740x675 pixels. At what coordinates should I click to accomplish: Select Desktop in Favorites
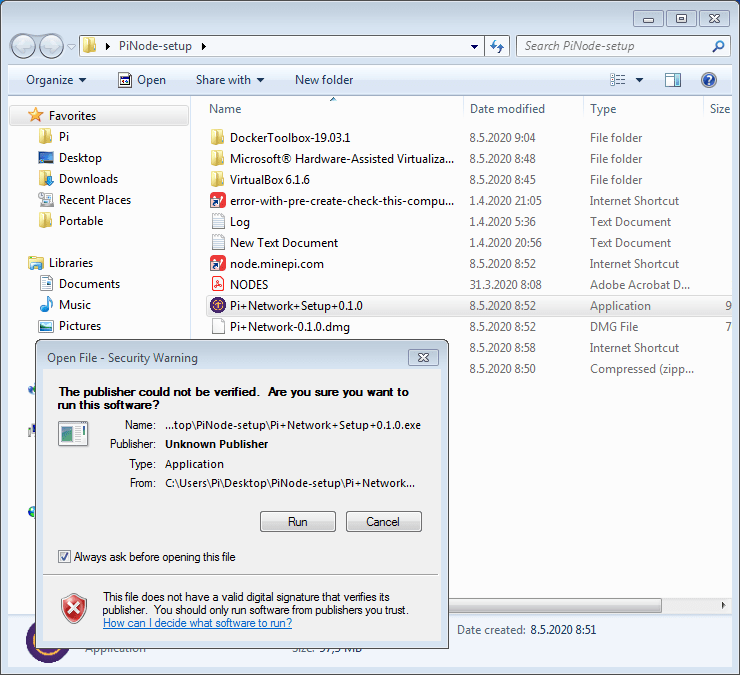point(70,158)
